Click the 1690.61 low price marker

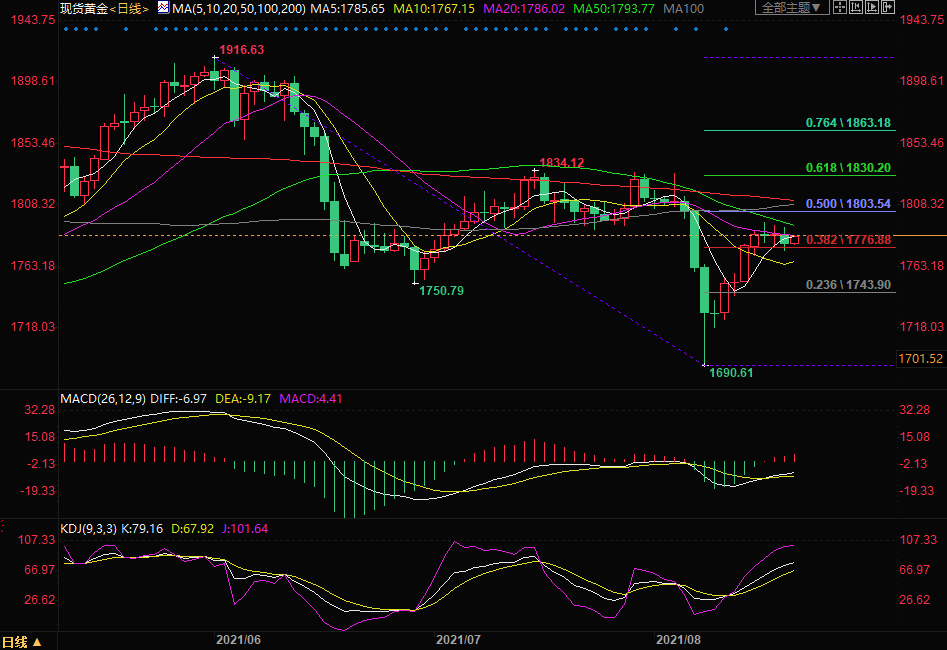pos(731,372)
